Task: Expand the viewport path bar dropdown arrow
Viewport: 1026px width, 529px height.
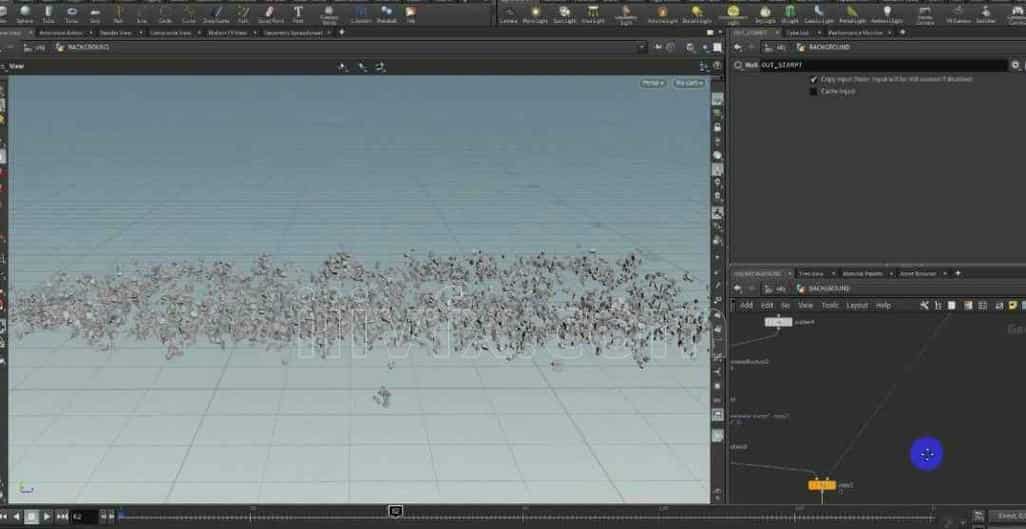Action: point(642,47)
